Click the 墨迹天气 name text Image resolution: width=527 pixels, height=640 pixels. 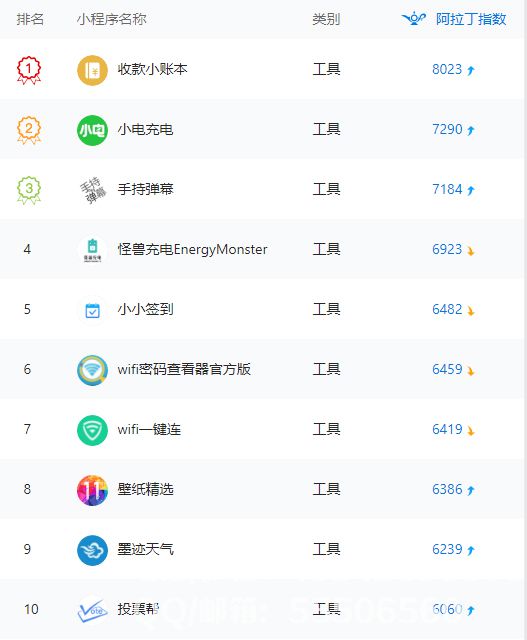click(145, 549)
